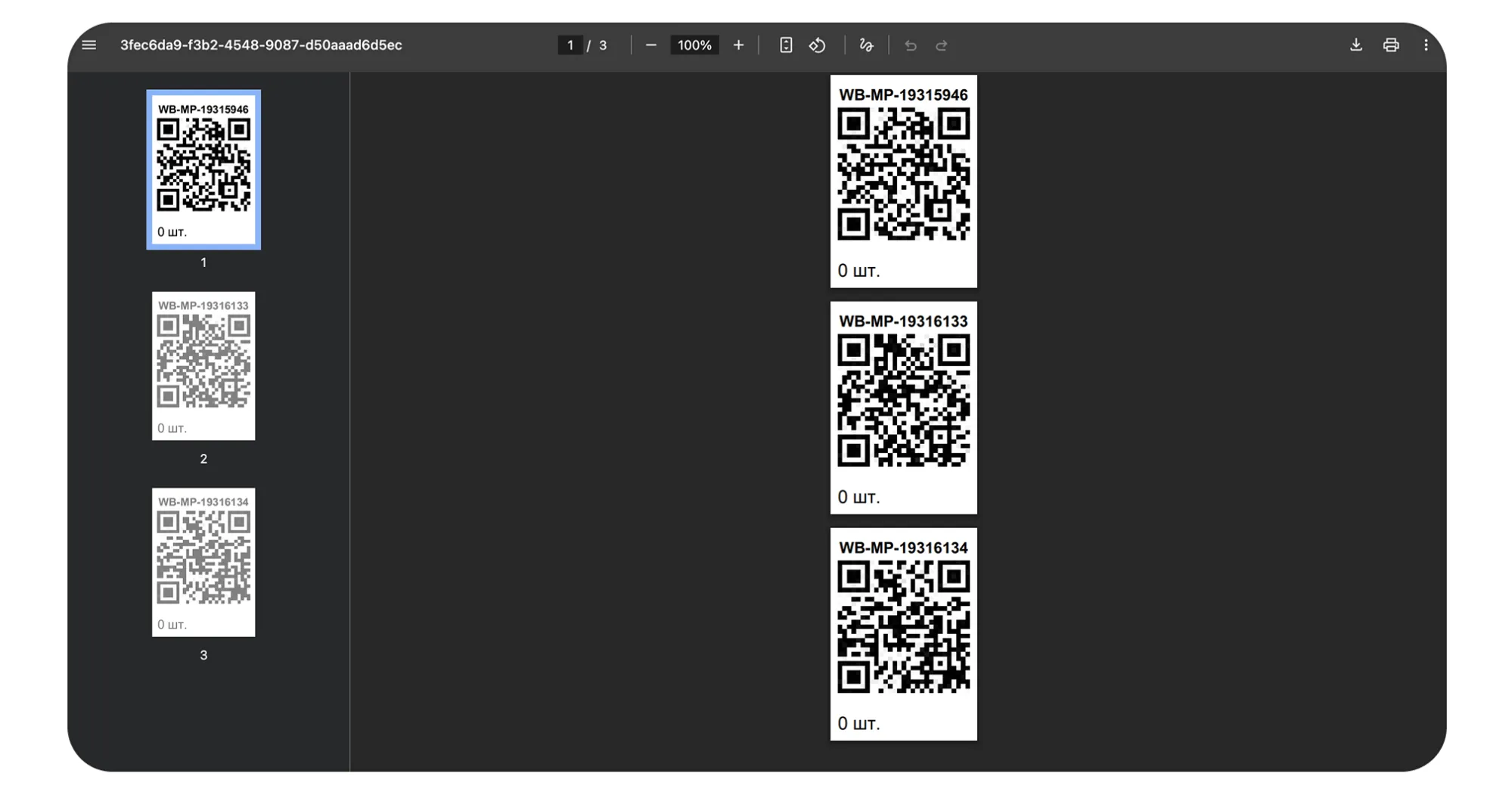This screenshot has height=795, width=1512.
Task: Open the more actions three-dot menu
Action: pyautogui.click(x=1426, y=45)
